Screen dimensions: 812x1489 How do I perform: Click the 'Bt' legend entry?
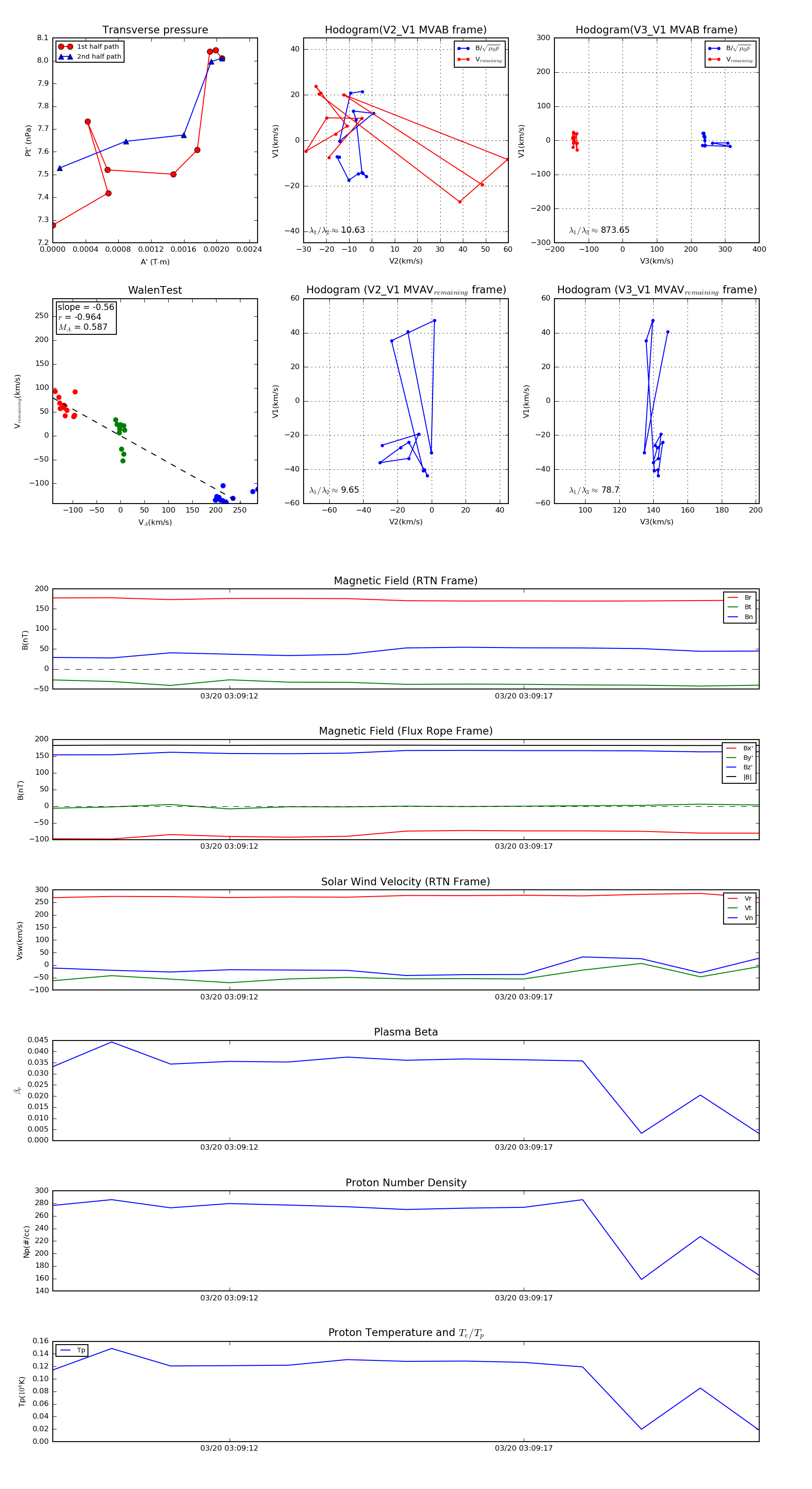(x=740, y=607)
